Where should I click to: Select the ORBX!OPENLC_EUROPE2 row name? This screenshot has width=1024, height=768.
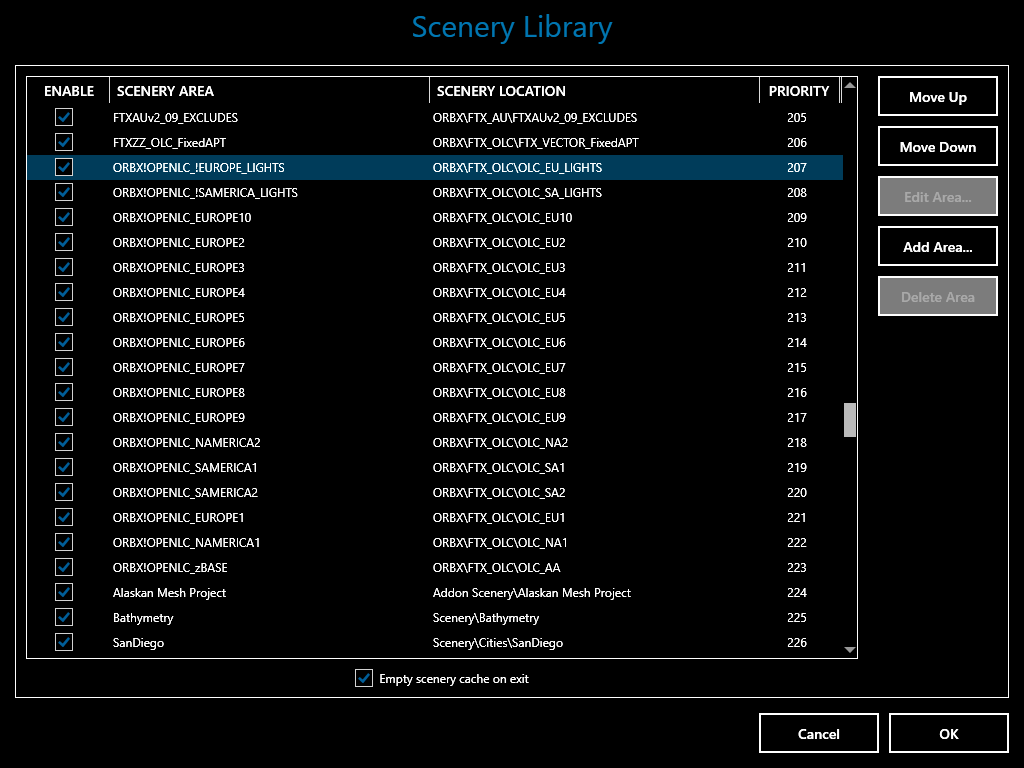[178, 242]
